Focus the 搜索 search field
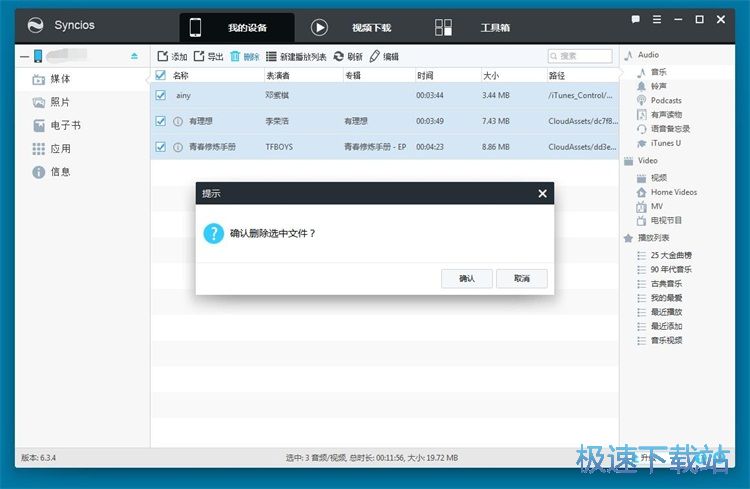Screen dimensions: 750x489 tap(580, 56)
